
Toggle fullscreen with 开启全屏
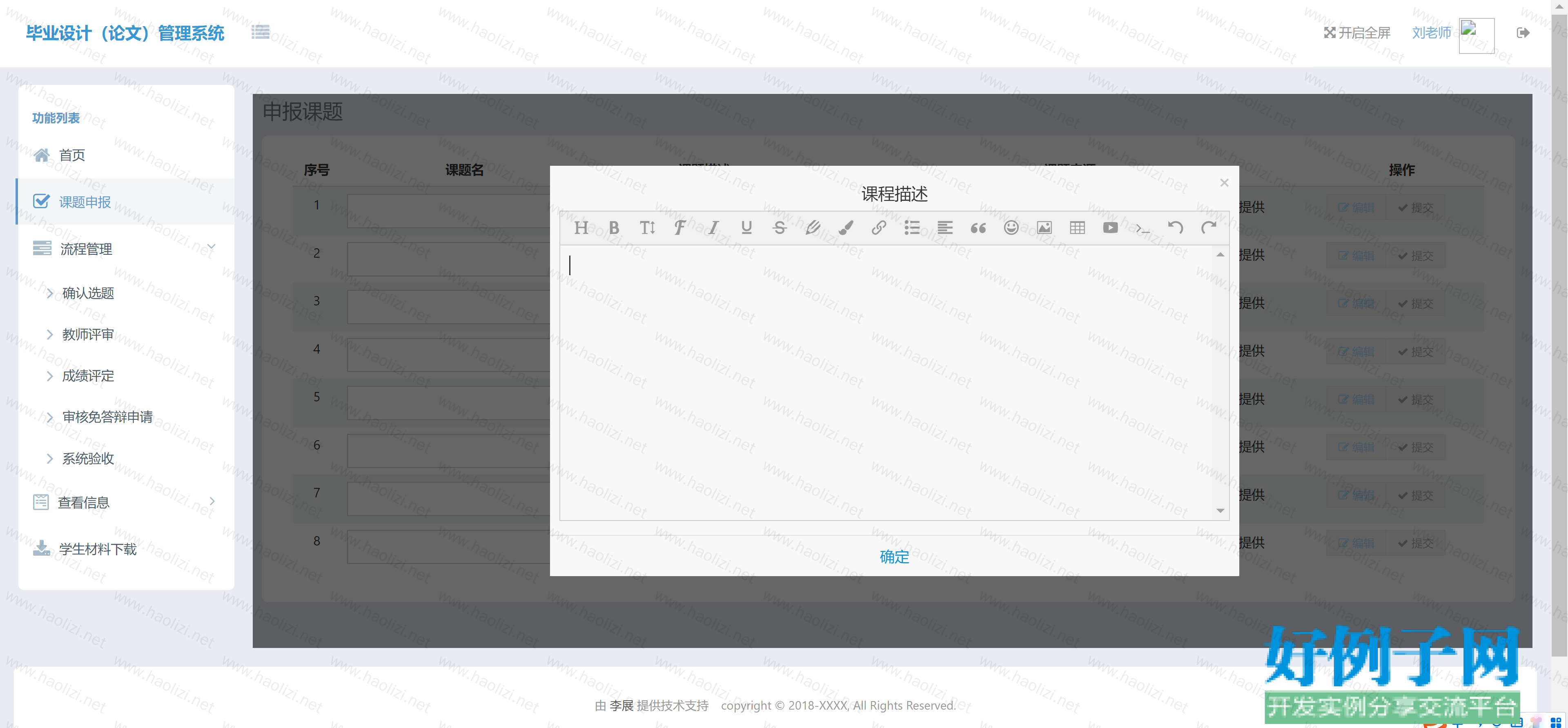point(1357,33)
